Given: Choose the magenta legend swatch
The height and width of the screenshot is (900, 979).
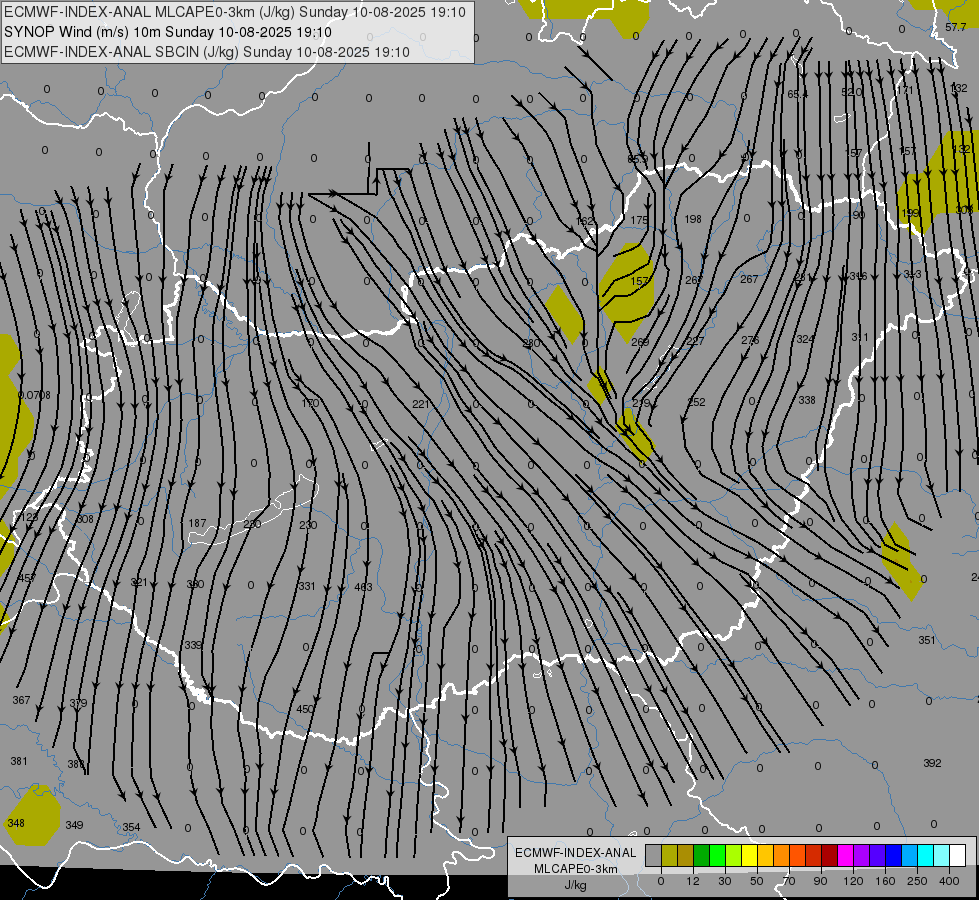Looking at the screenshot, I should tap(846, 855).
